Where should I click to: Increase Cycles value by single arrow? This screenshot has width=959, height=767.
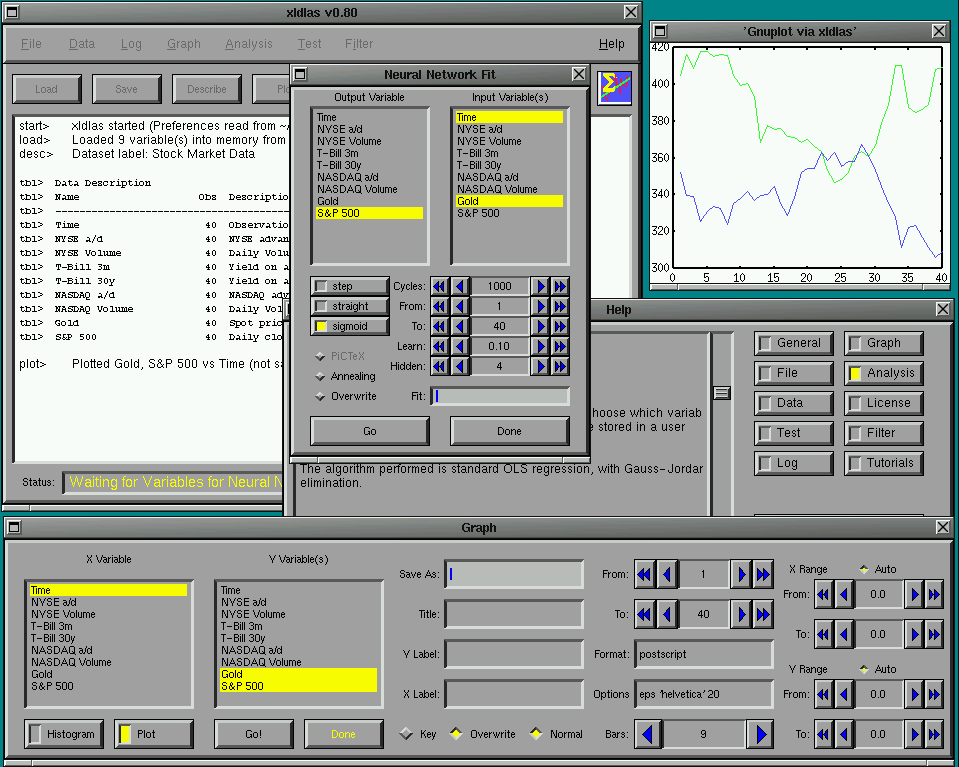pyautogui.click(x=540, y=286)
